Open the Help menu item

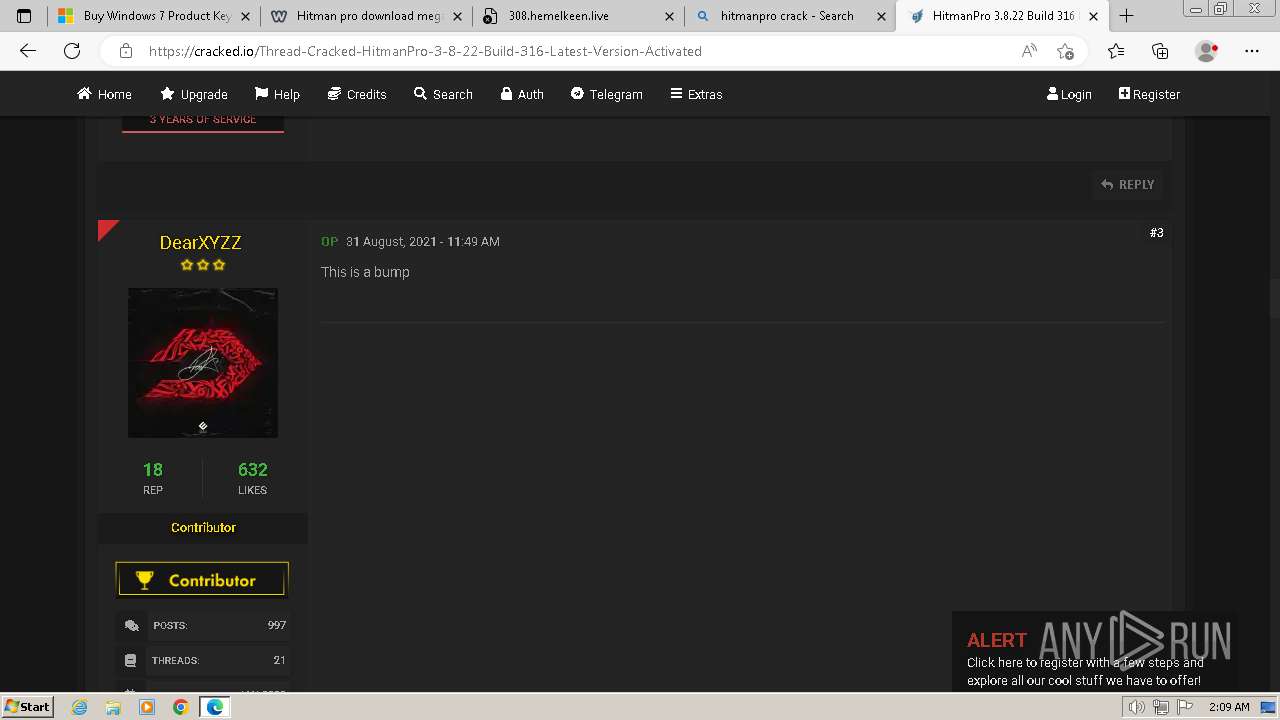[x=277, y=94]
